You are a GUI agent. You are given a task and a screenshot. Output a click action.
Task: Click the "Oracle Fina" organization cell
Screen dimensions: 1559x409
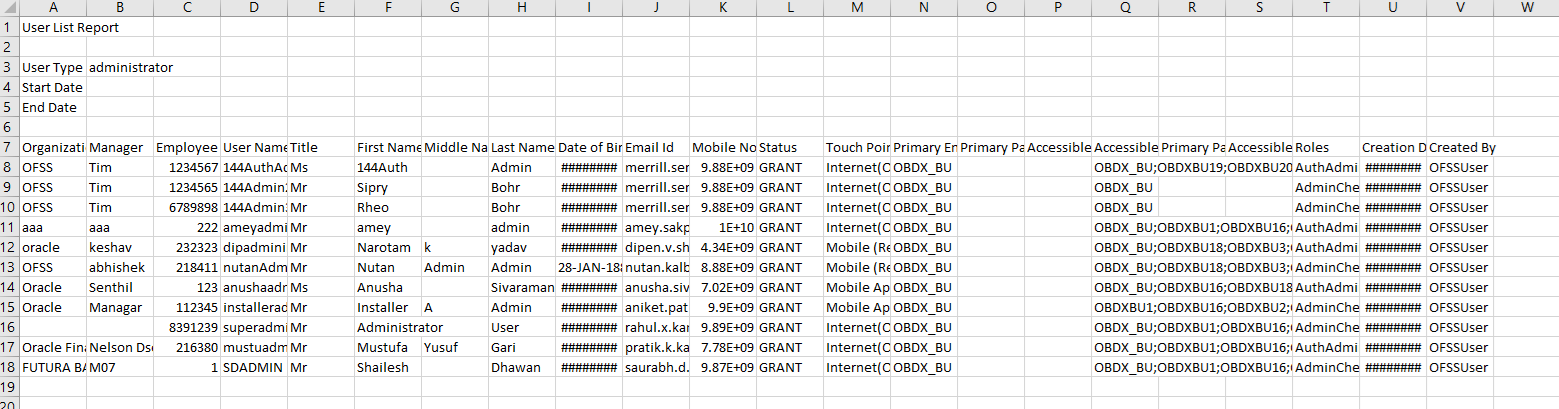[52, 347]
